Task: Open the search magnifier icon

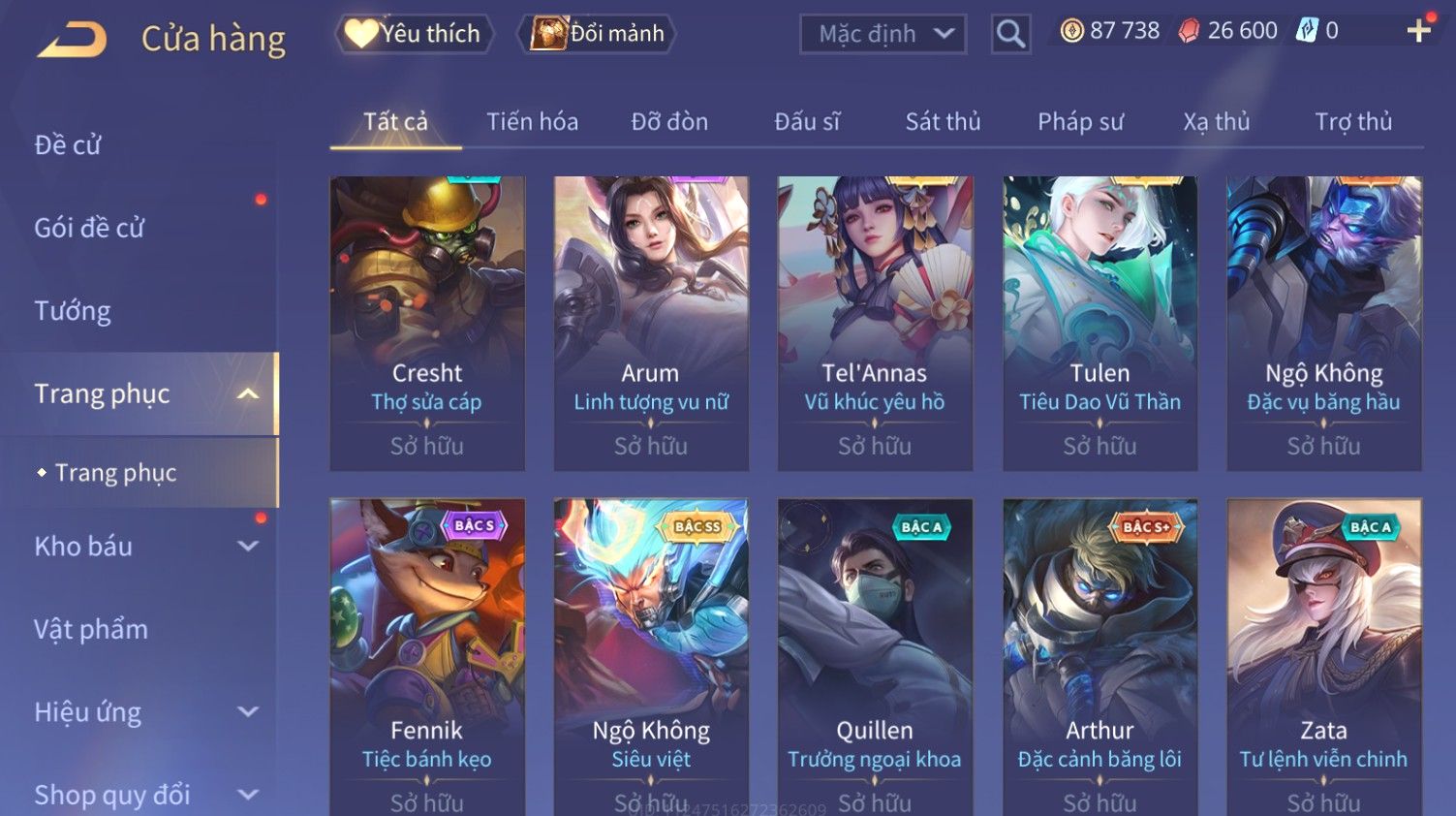Action: [1010, 34]
